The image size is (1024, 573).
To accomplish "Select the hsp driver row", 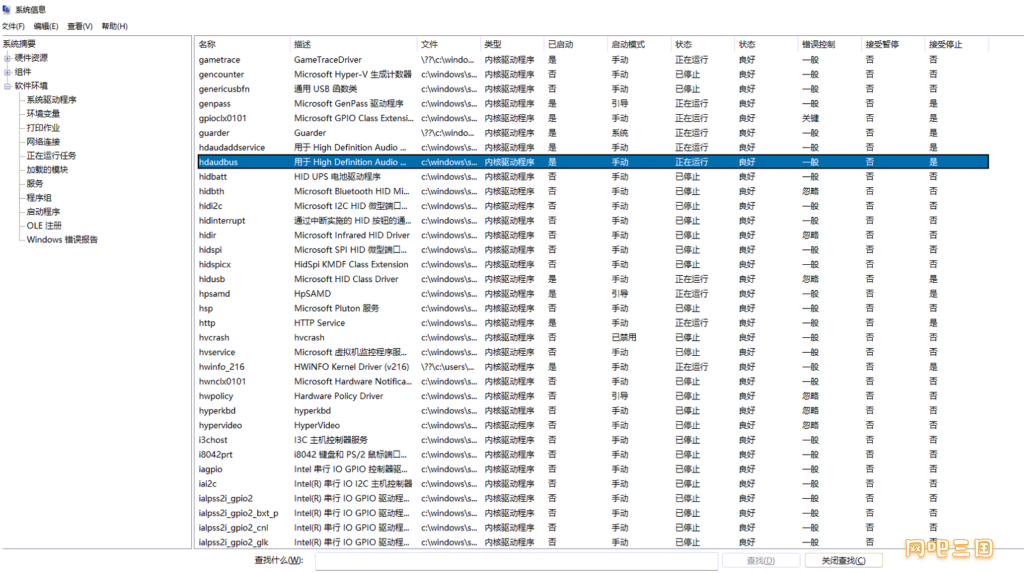I will [593, 308].
